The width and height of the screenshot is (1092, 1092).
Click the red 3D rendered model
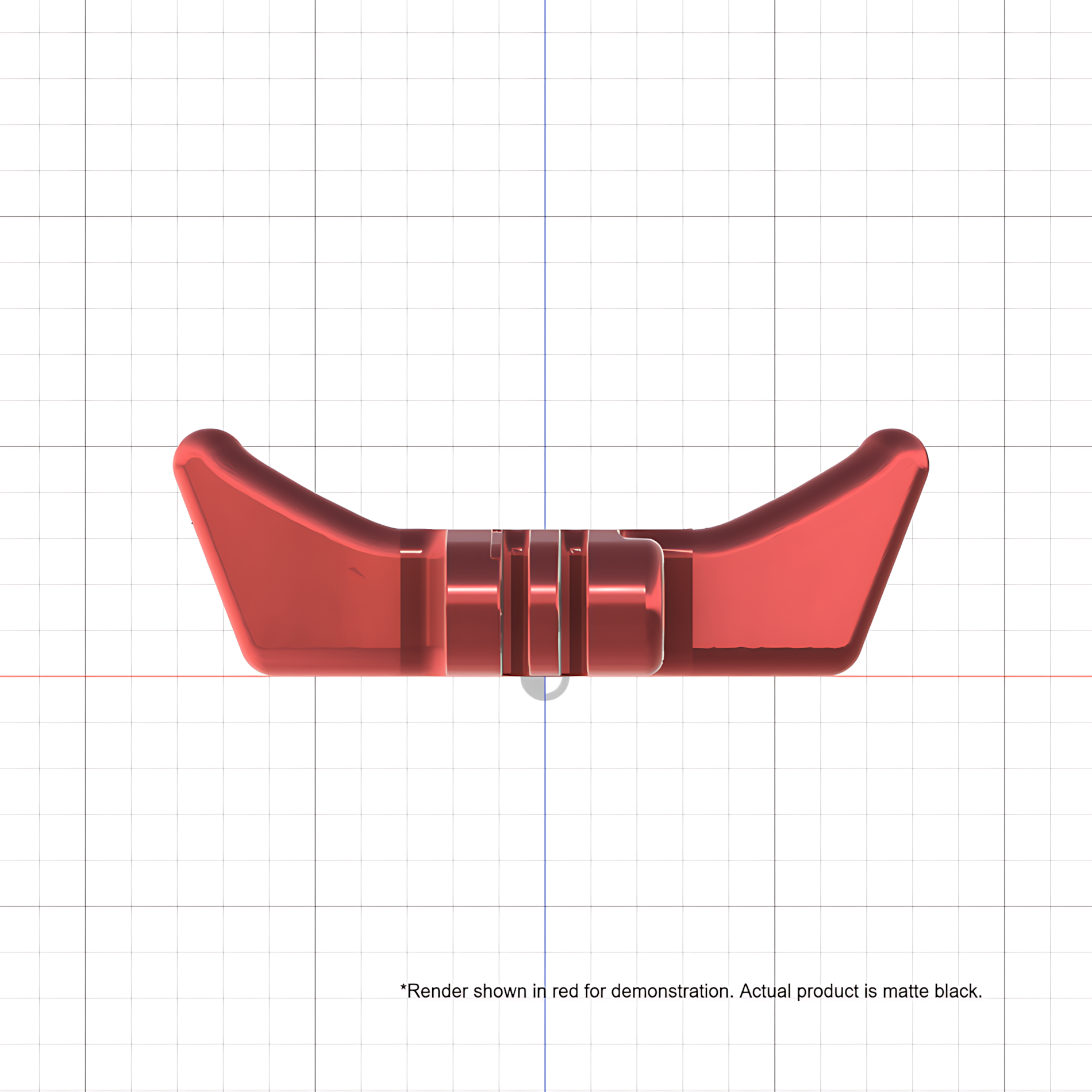(x=551, y=552)
